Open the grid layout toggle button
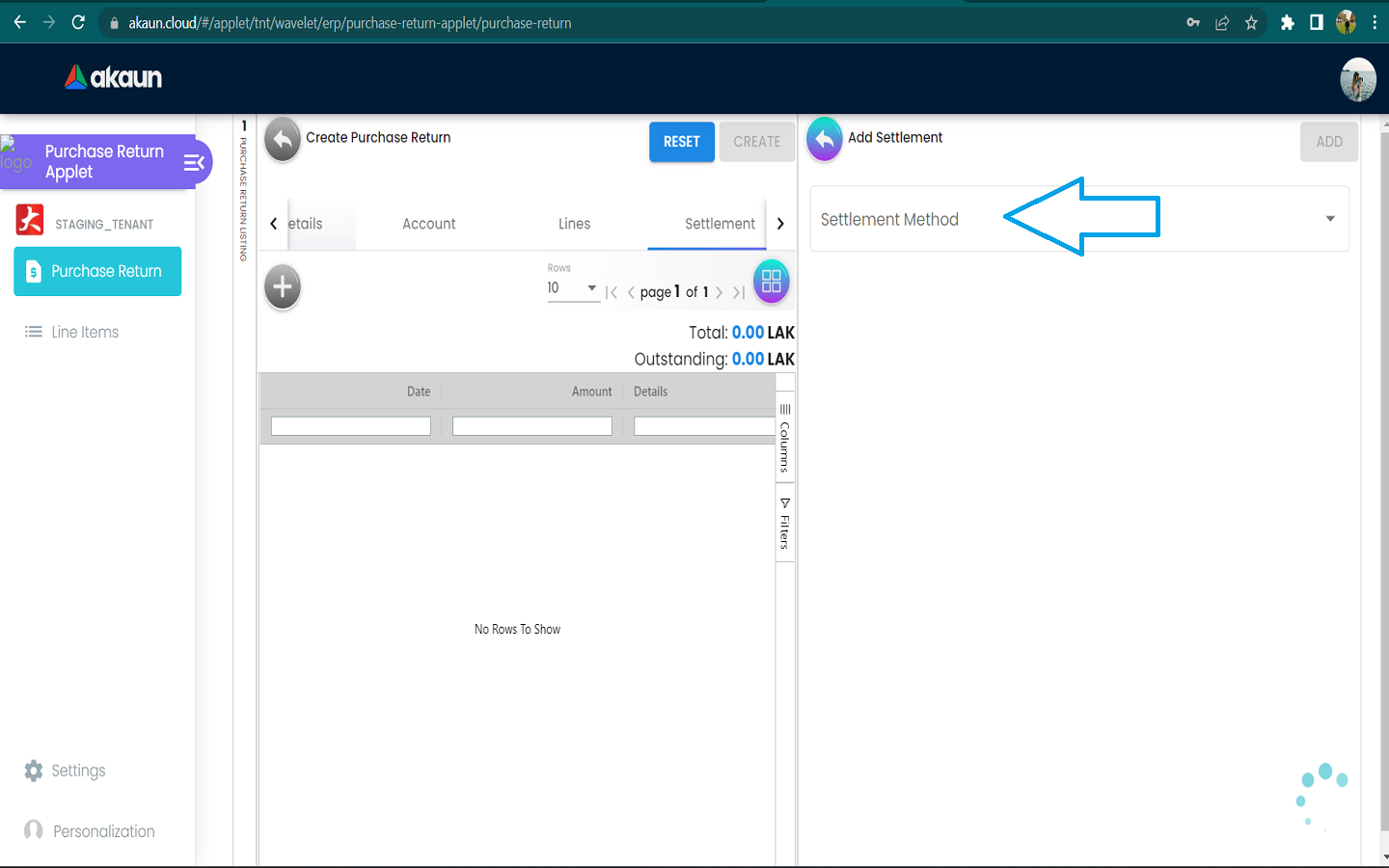 pyautogui.click(x=771, y=282)
